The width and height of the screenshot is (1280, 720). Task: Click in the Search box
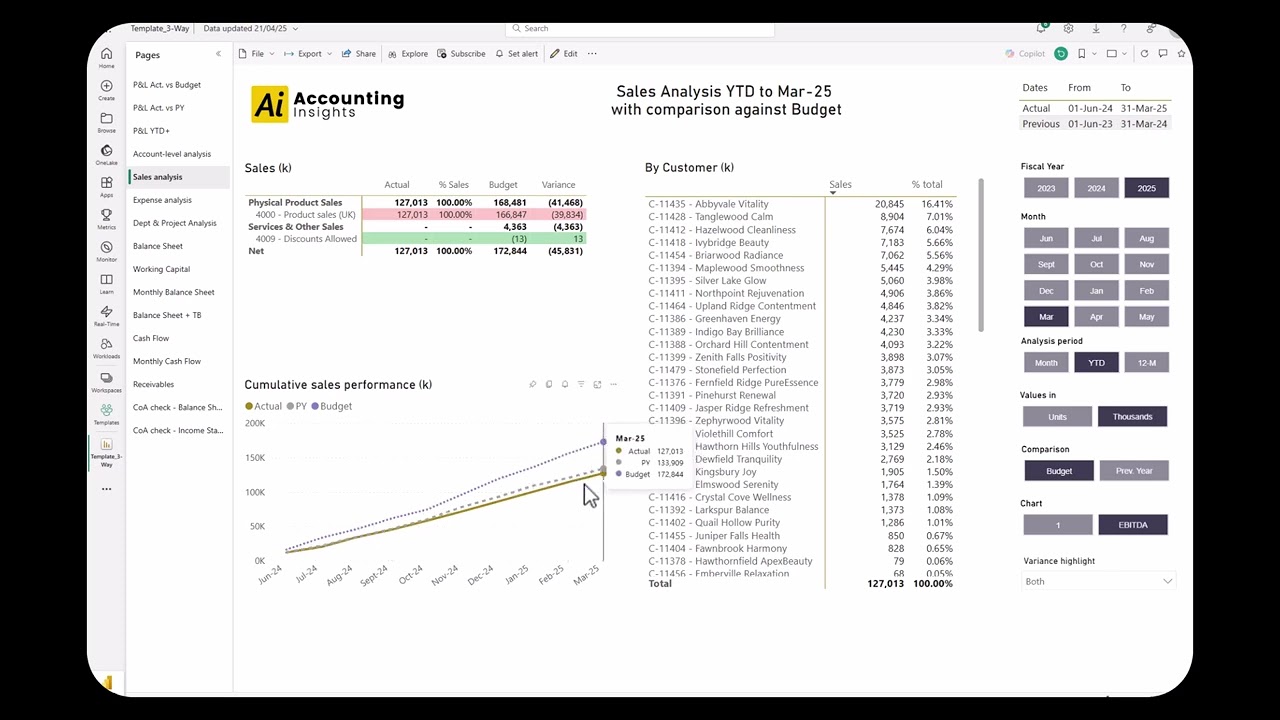639,28
